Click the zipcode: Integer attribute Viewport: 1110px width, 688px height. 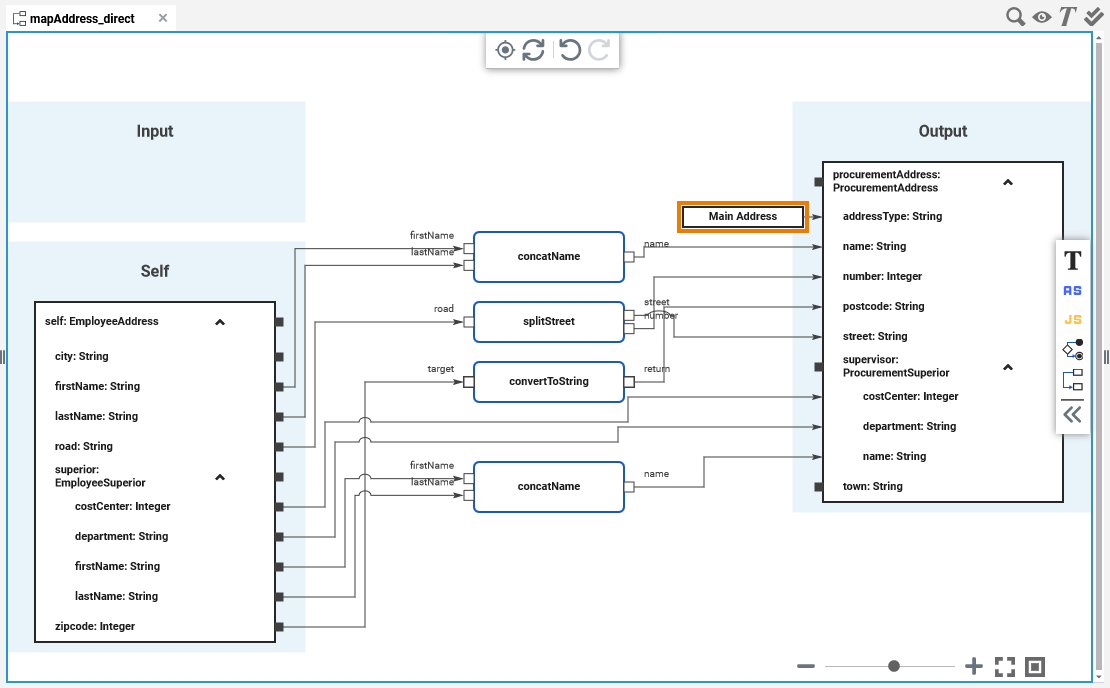[95, 626]
